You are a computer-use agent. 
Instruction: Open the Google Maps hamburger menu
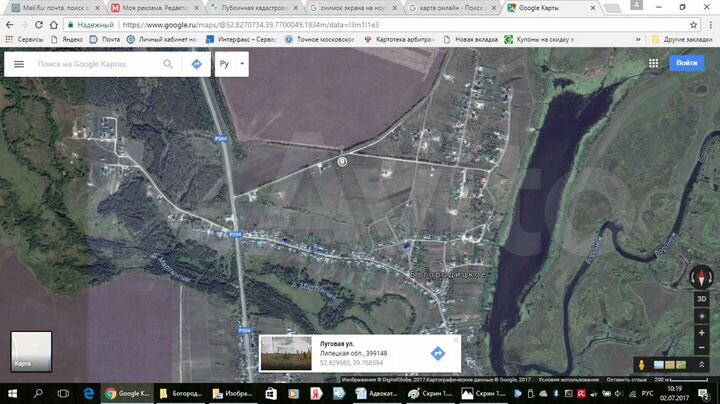click(x=19, y=64)
